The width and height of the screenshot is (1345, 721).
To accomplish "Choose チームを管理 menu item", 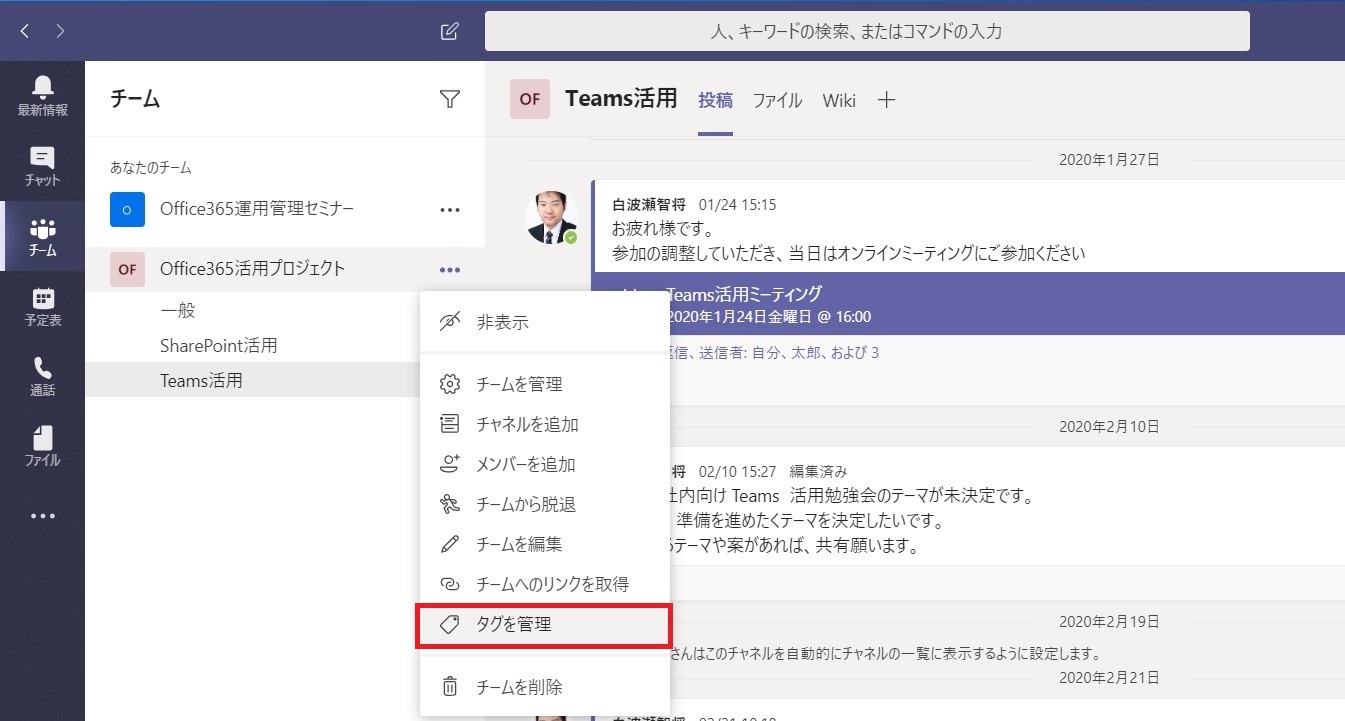I will tap(545, 384).
